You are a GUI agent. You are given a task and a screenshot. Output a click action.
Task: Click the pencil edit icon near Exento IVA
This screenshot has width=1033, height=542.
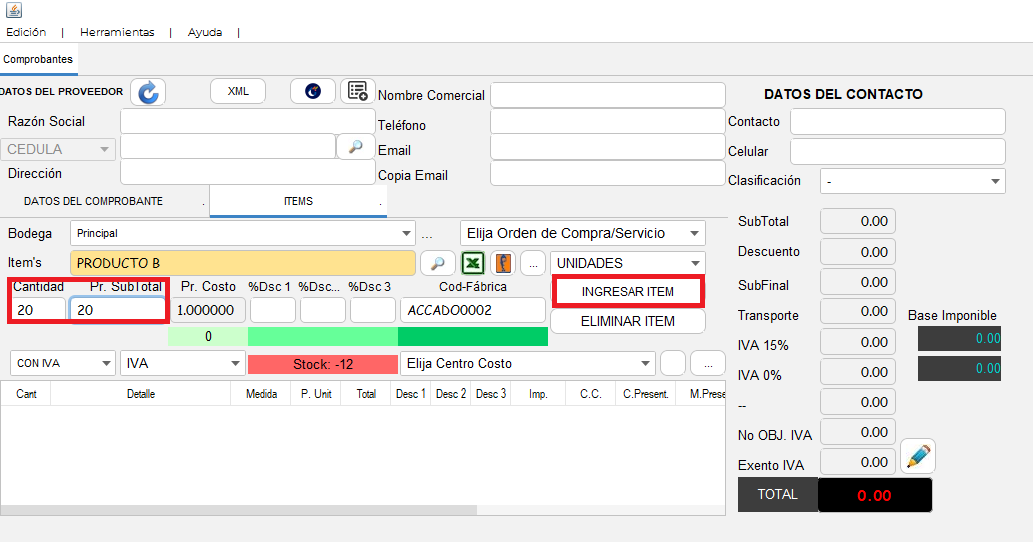point(918,456)
